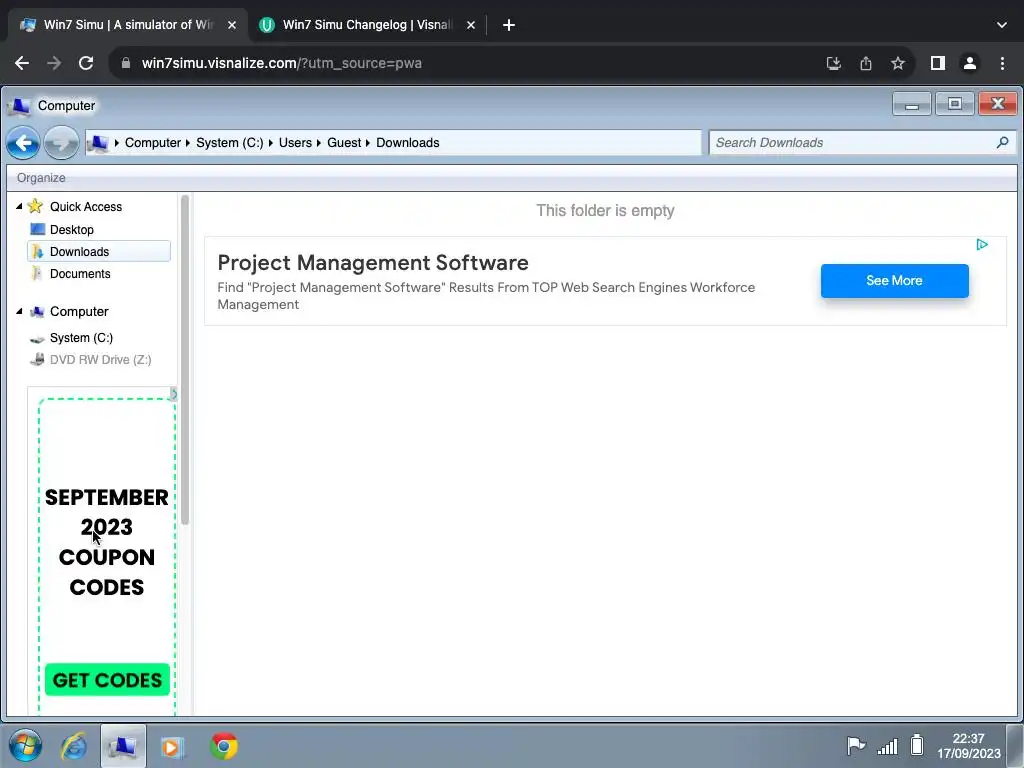The height and width of the screenshot is (768, 1024).
Task: Open a new browser tab
Action: 509,25
